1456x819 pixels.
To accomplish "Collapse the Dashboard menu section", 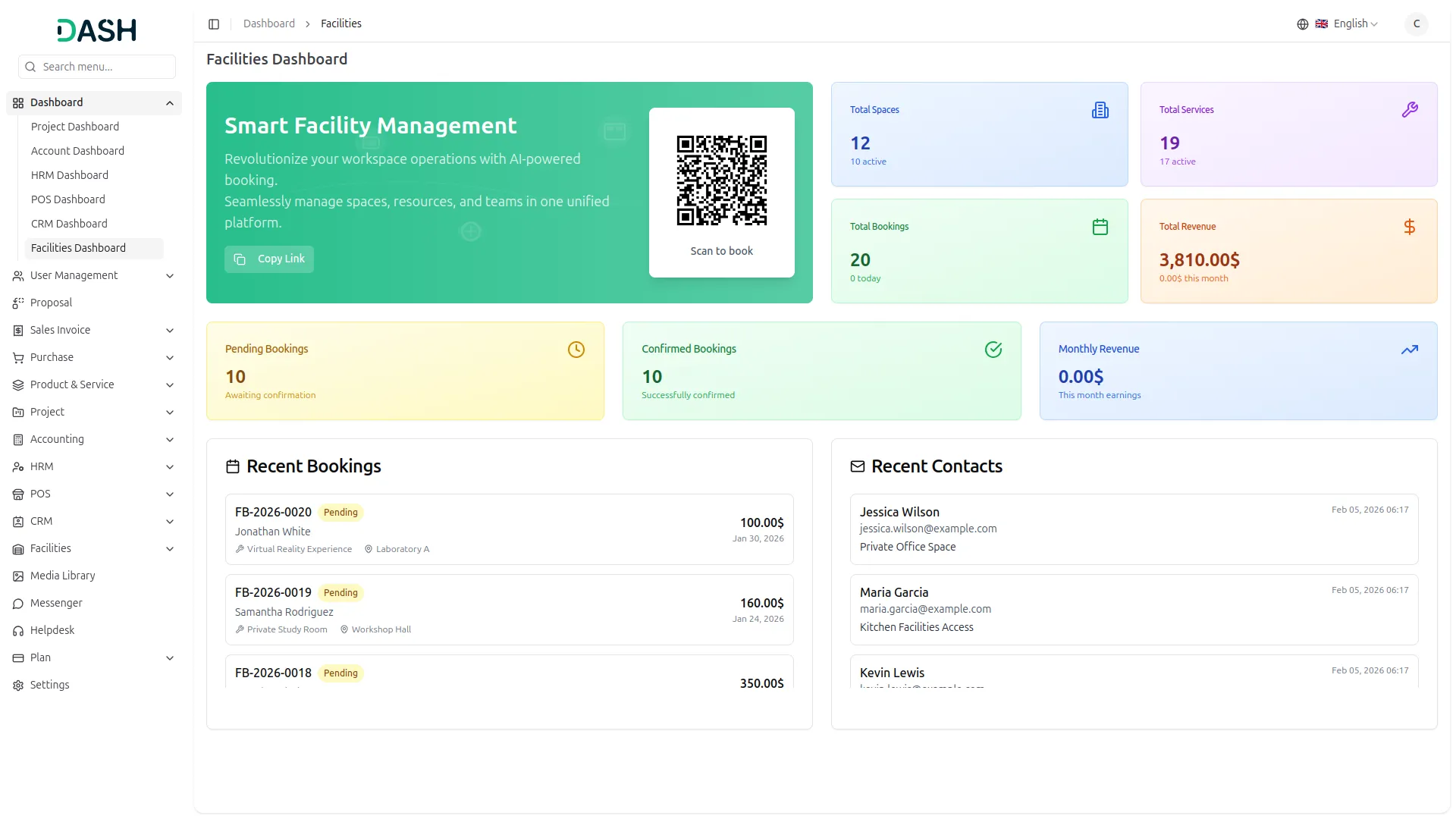I will tap(169, 103).
